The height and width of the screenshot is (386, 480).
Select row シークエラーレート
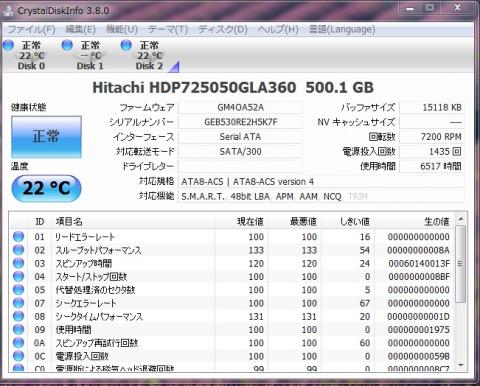(x=232, y=303)
